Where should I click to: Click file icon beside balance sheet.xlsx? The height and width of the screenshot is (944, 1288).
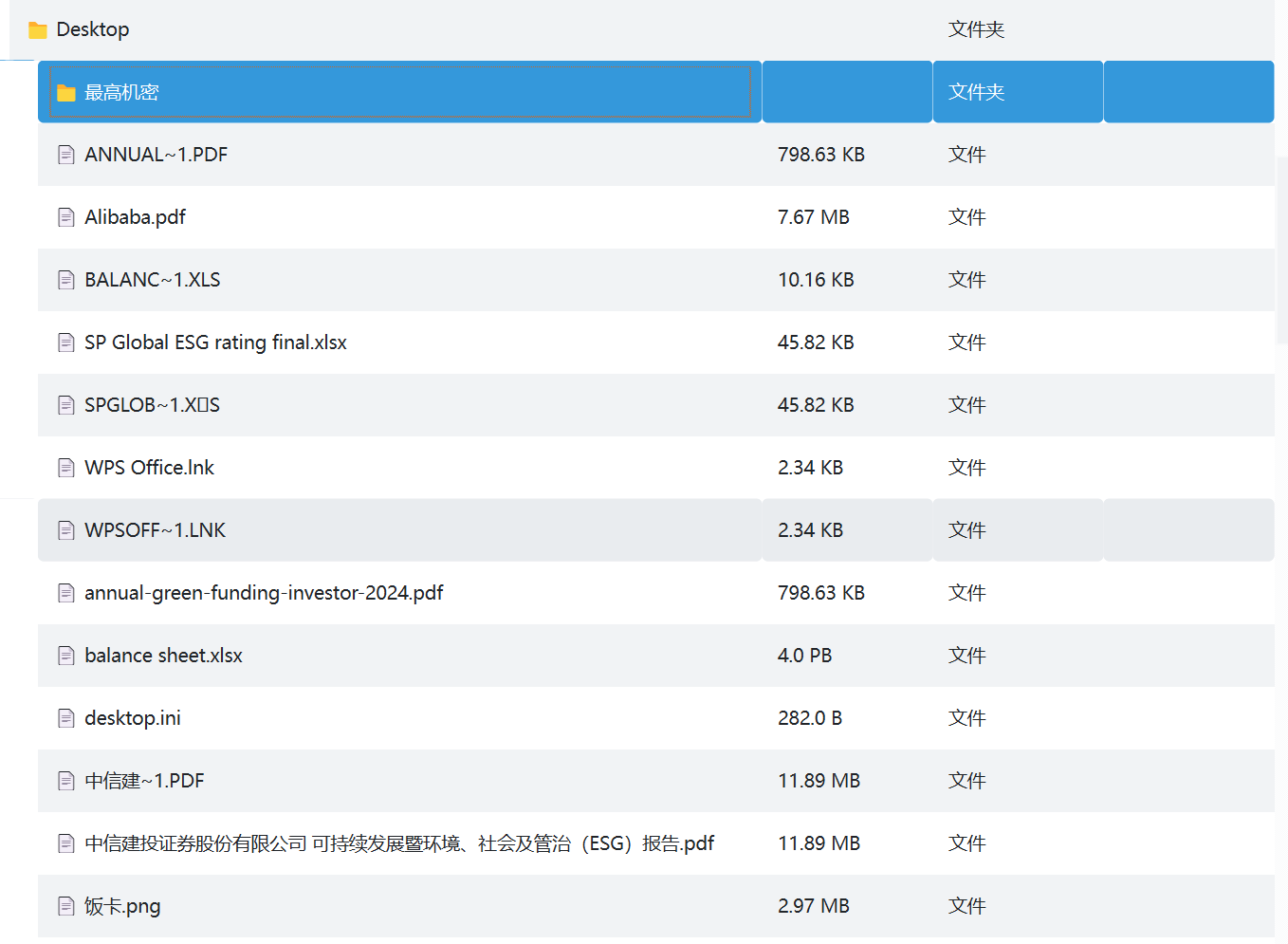(x=66, y=657)
